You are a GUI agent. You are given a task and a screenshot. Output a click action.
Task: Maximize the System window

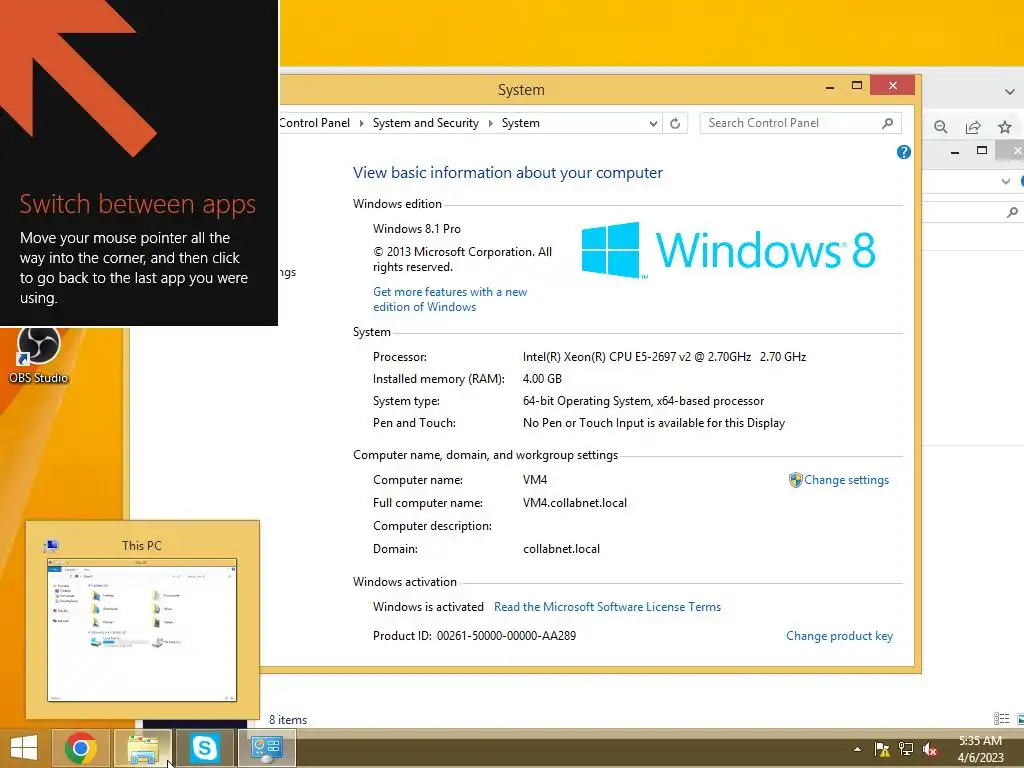pyautogui.click(x=857, y=86)
